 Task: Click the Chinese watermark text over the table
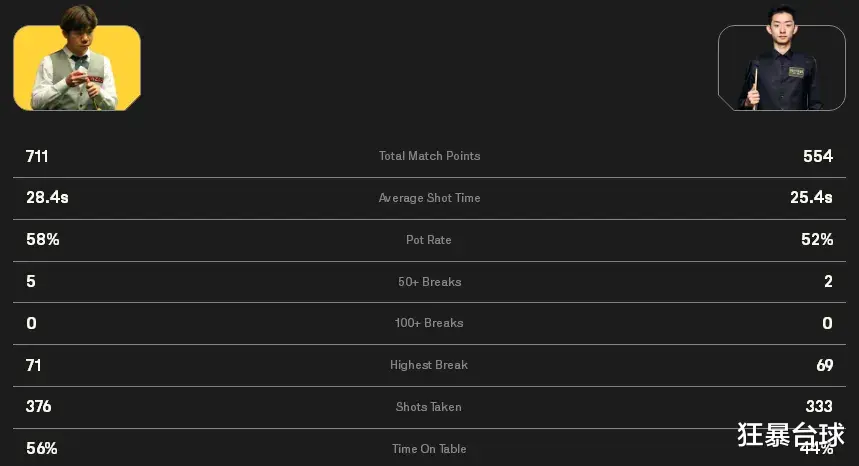[791, 435]
